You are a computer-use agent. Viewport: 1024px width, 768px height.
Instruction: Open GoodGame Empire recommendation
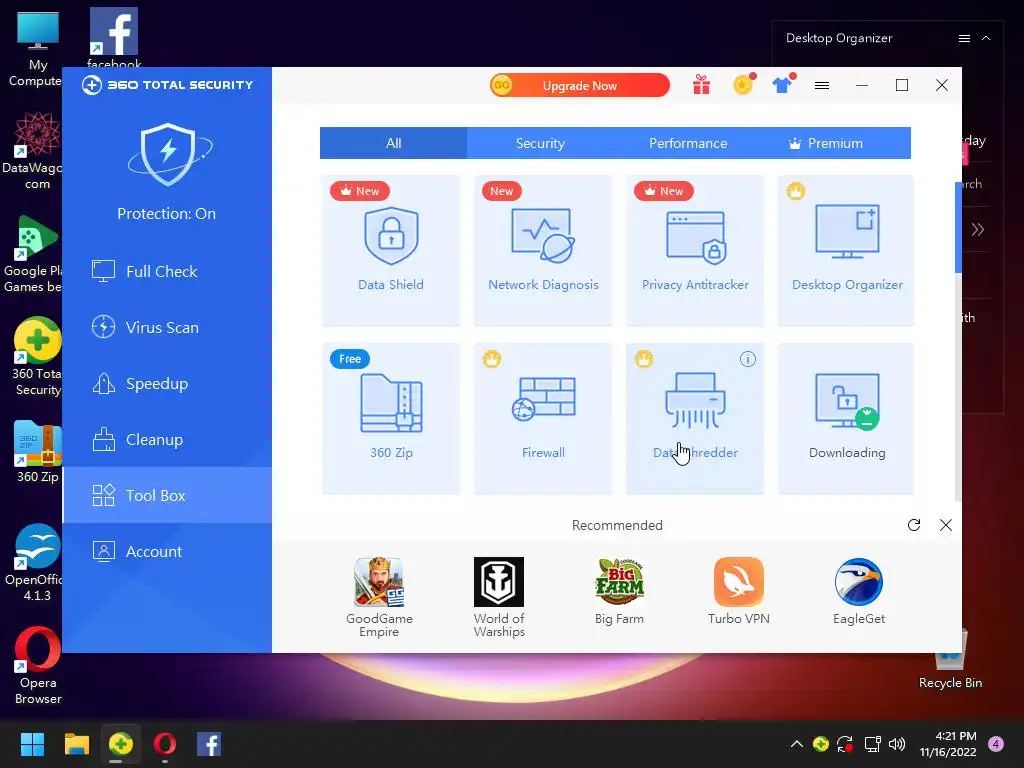click(379, 597)
